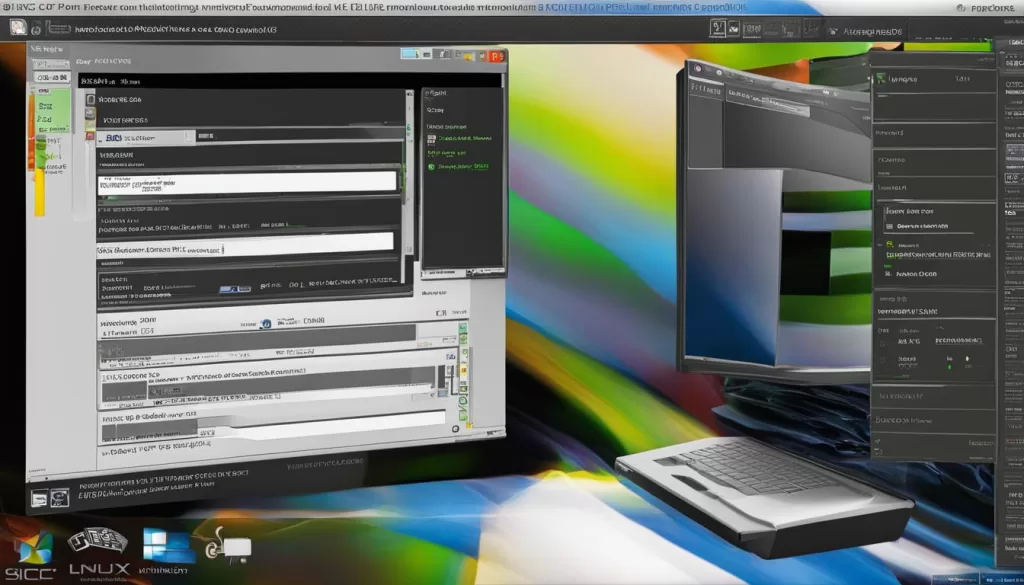Open the colorful pinwheel logo icon

pos(33,547)
